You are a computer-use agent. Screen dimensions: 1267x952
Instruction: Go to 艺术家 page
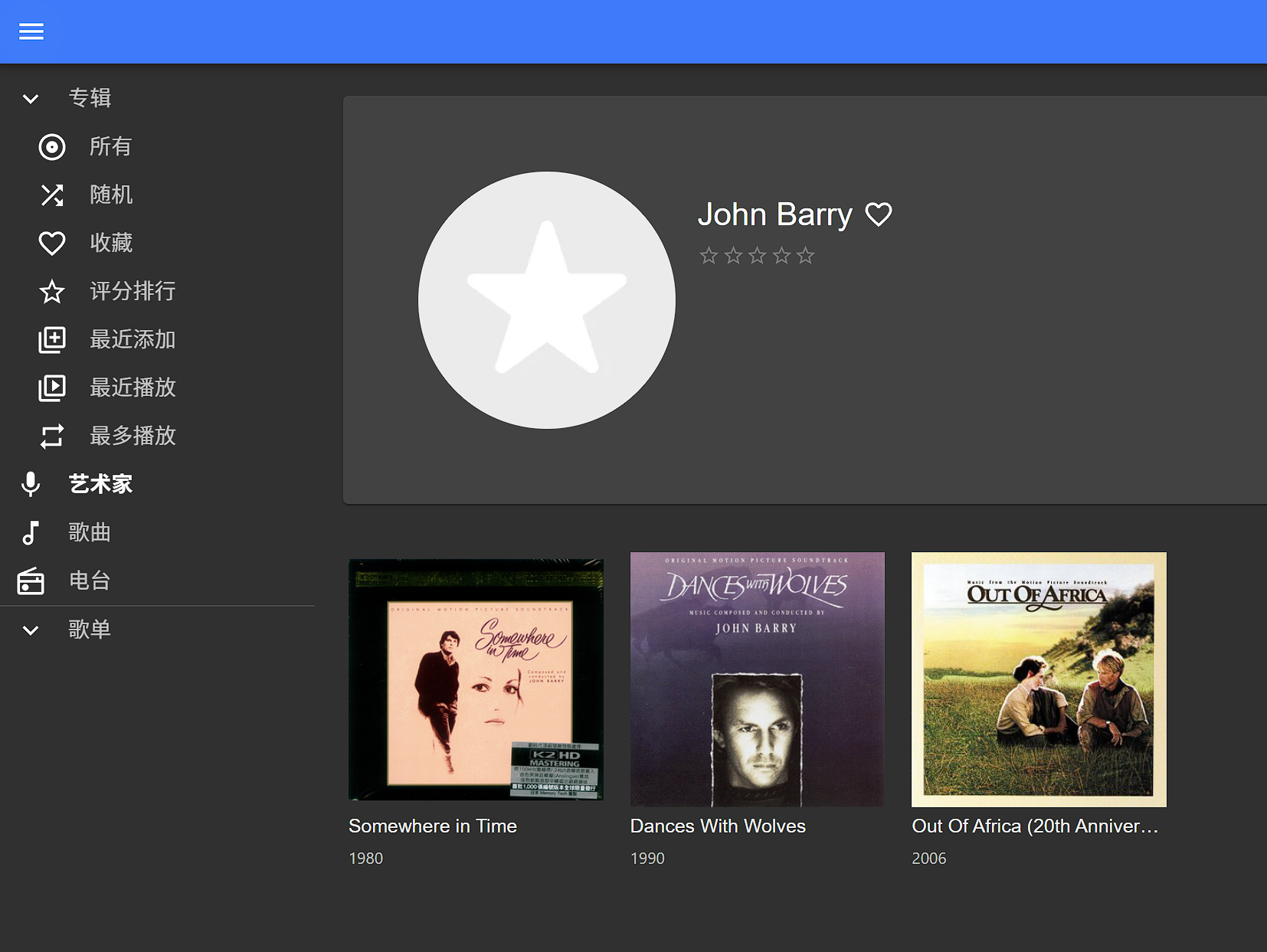100,484
